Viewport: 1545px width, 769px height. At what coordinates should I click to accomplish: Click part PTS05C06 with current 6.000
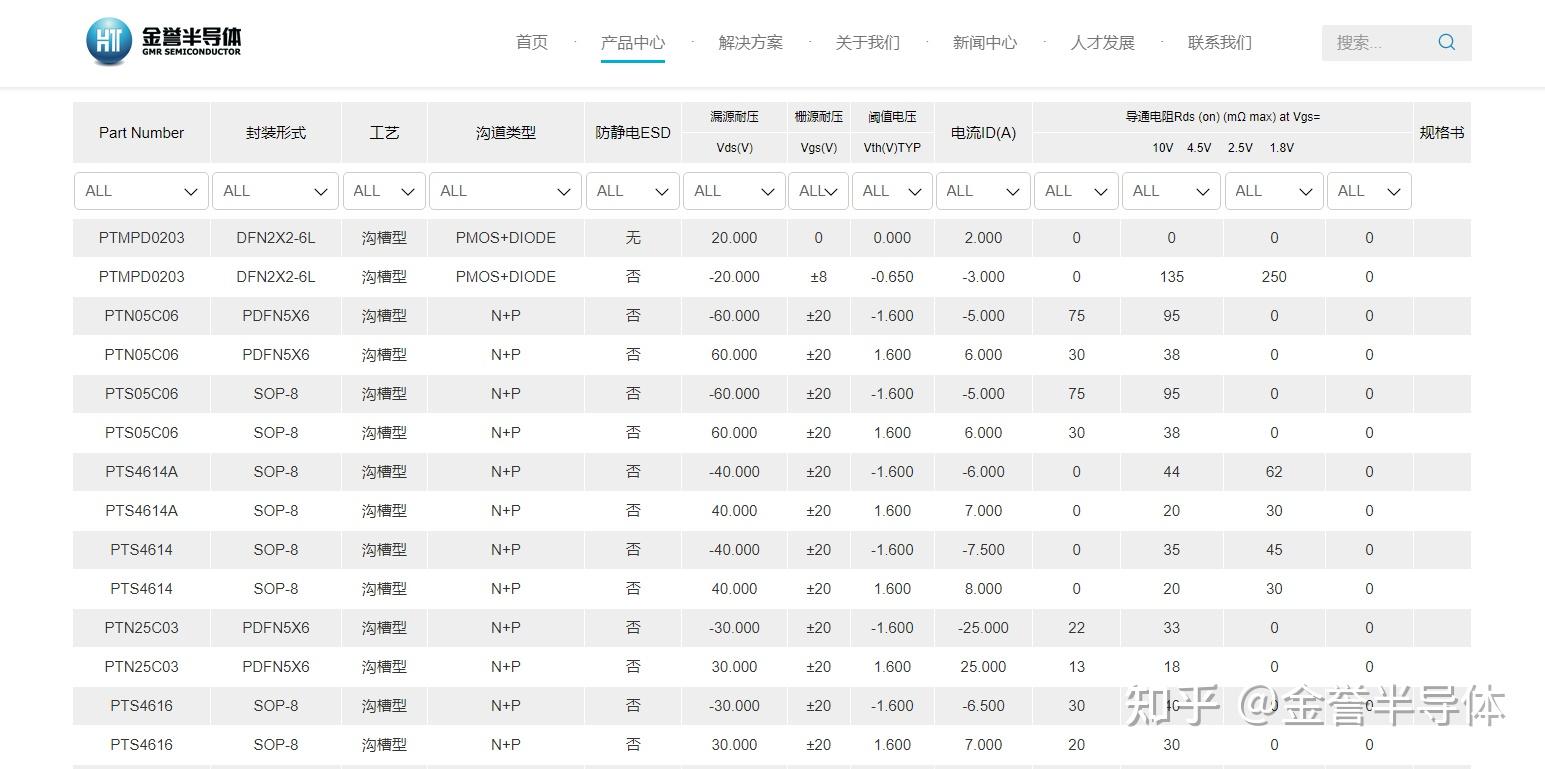point(141,433)
